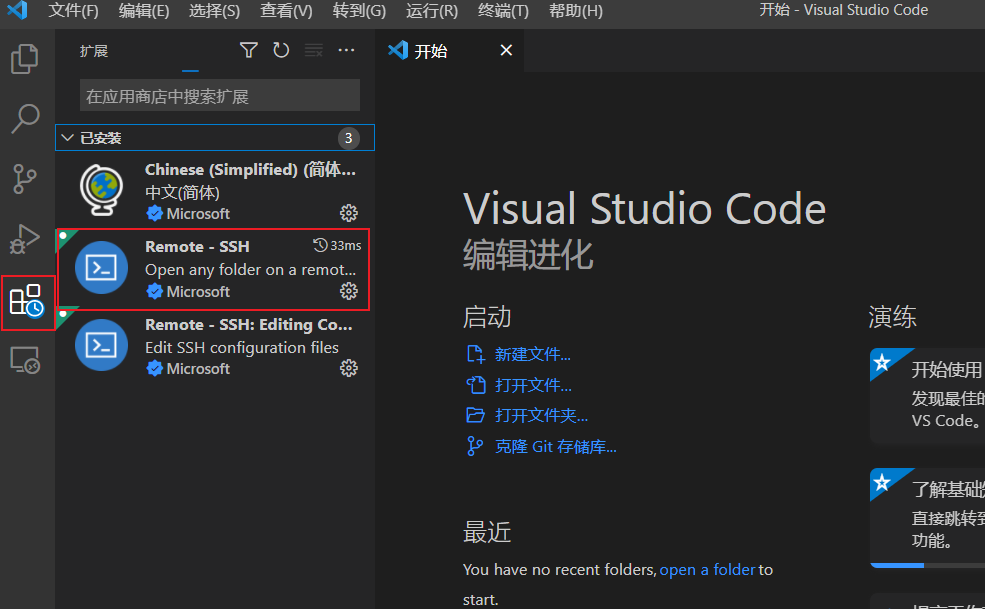Click the 了解基础 walkthrough progress bar

pyautogui.click(x=927, y=565)
